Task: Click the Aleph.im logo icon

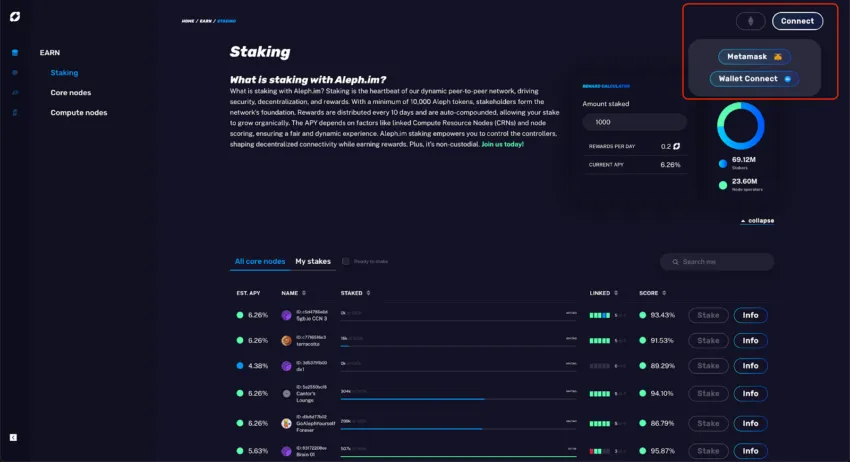Action: (x=15, y=17)
